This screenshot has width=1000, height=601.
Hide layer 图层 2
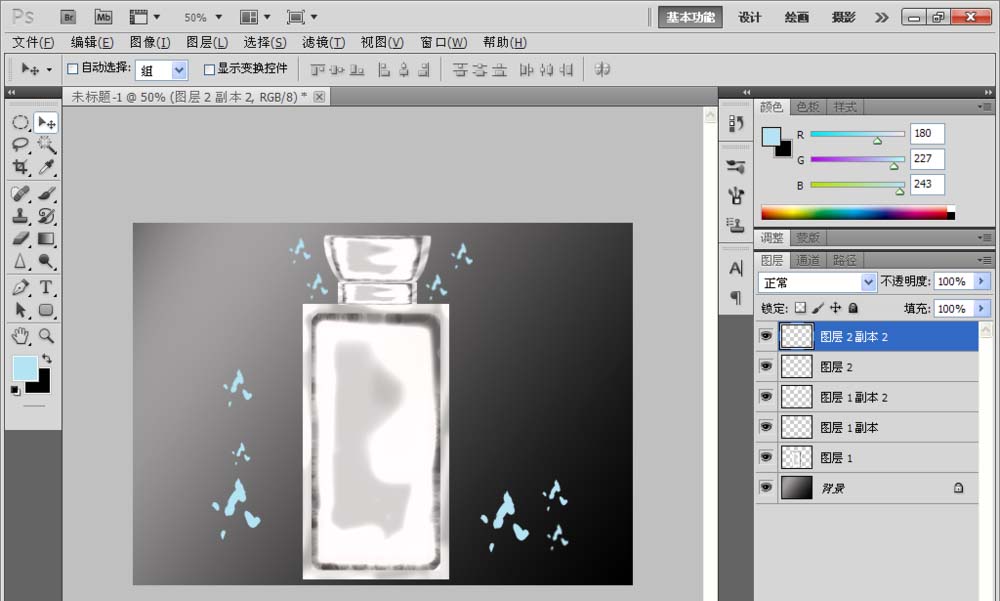click(x=766, y=366)
